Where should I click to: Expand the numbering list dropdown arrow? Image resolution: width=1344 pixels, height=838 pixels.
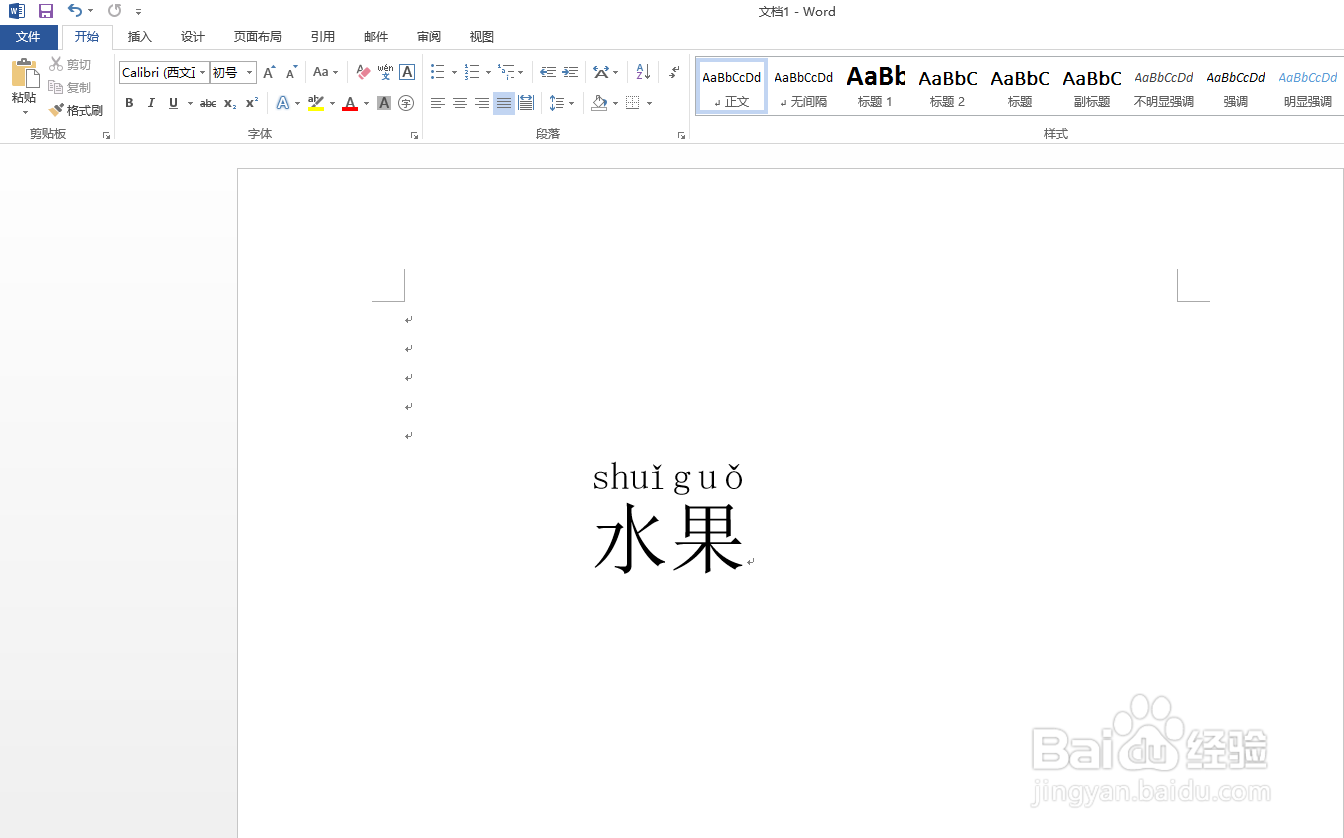coord(488,72)
